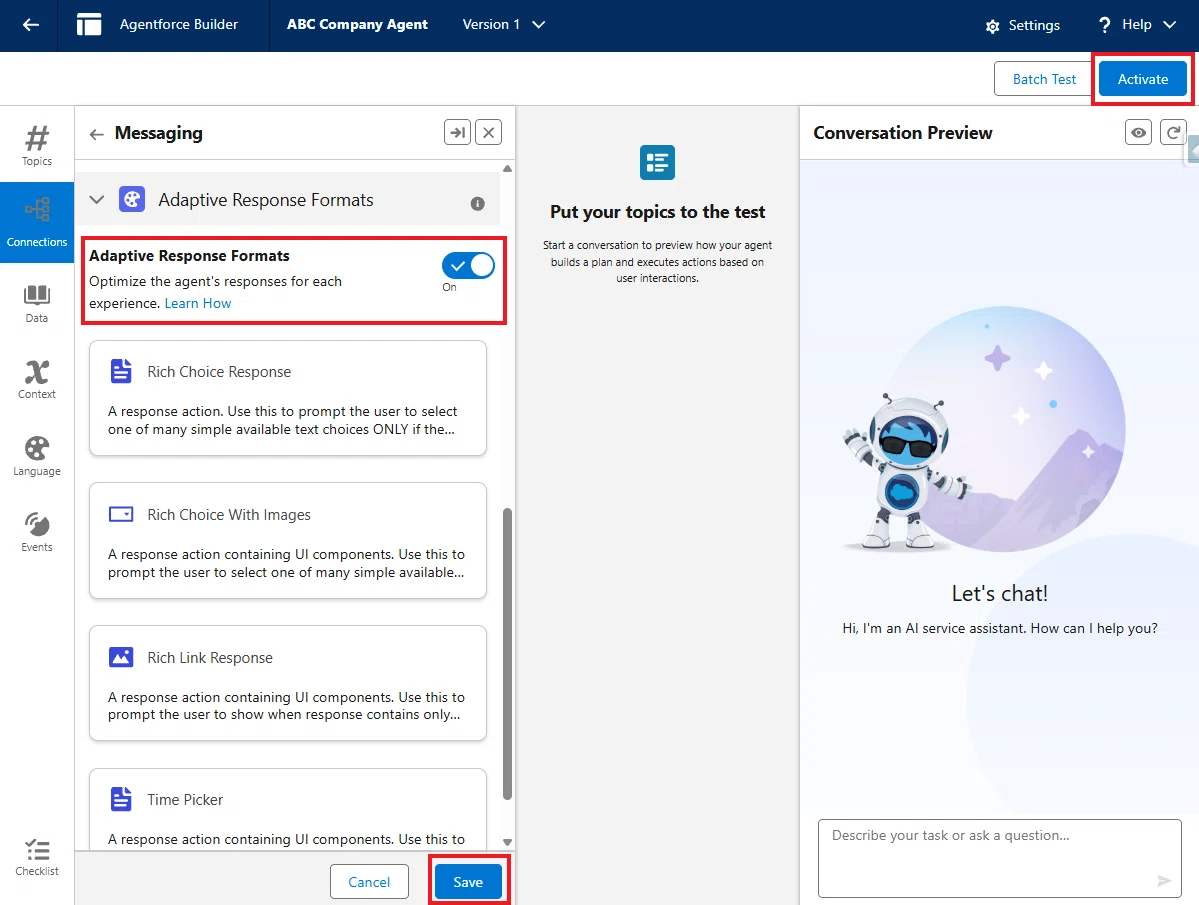Click the Messaging panel scrollbar thumb

(507, 654)
